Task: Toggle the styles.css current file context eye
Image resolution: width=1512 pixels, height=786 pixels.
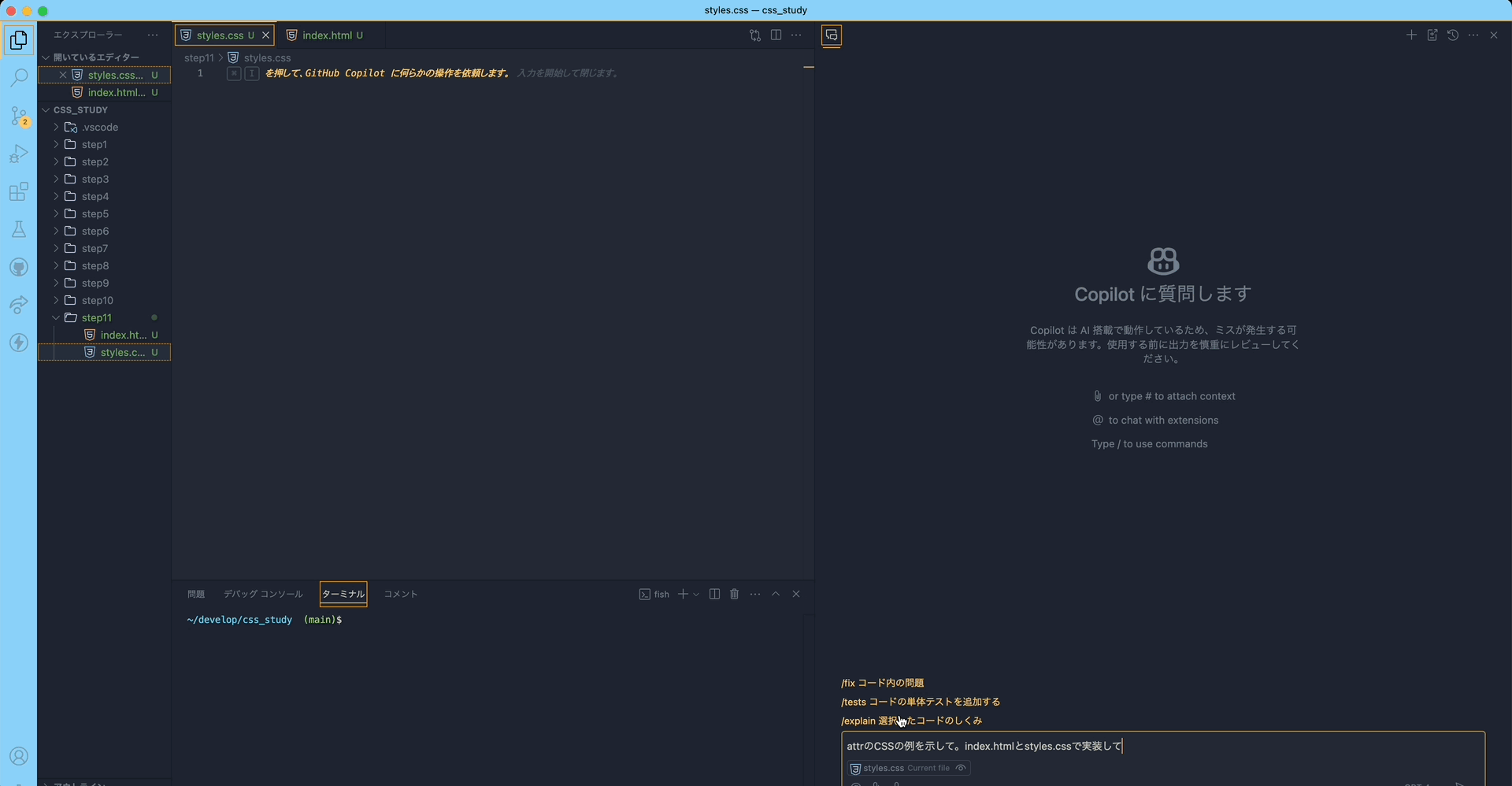Action: (x=961, y=769)
